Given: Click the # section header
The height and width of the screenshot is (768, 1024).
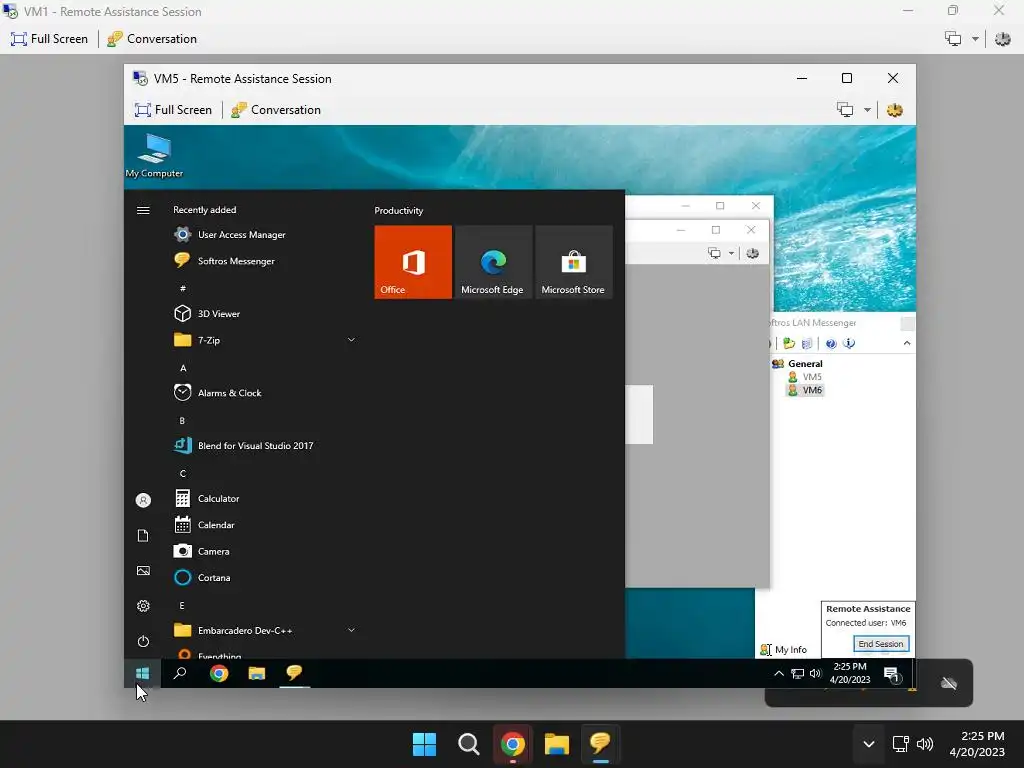Looking at the screenshot, I should pos(183,289).
